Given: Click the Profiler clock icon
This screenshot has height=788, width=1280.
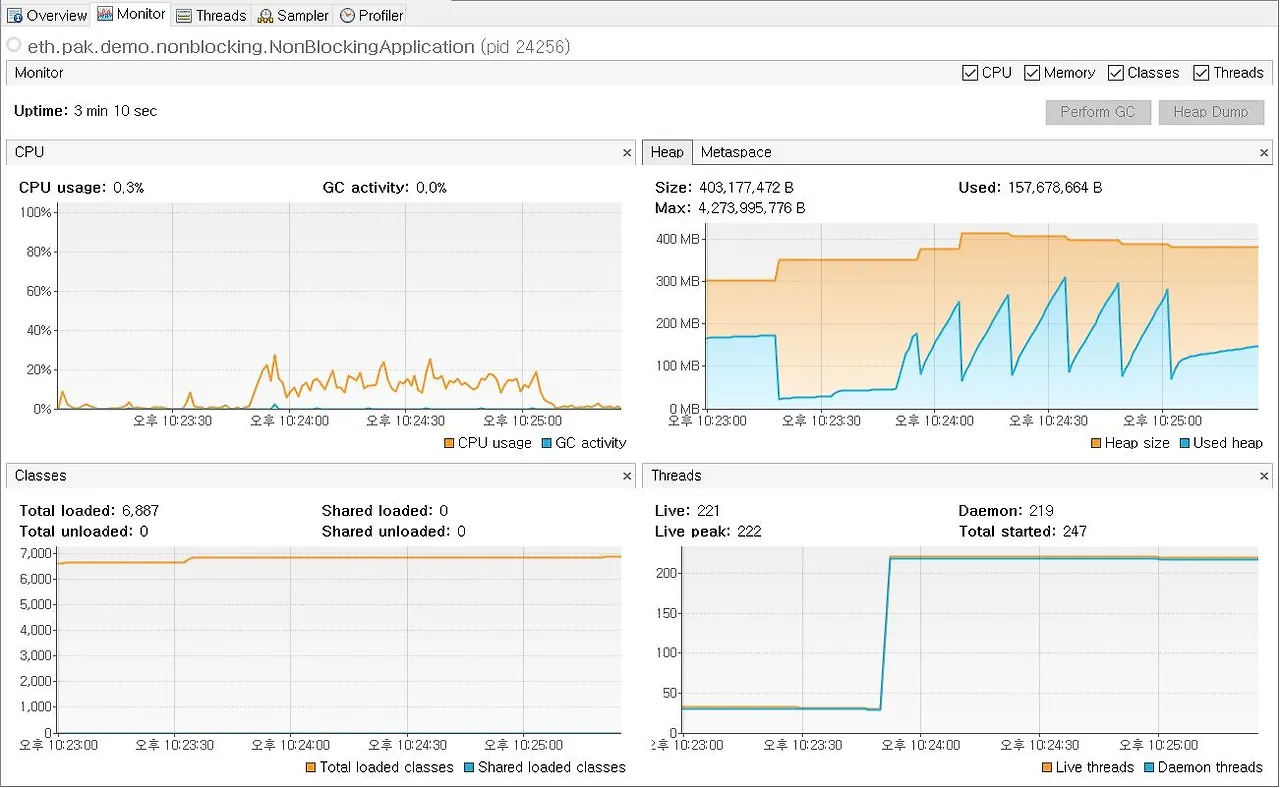Looking at the screenshot, I should (347, 15).
